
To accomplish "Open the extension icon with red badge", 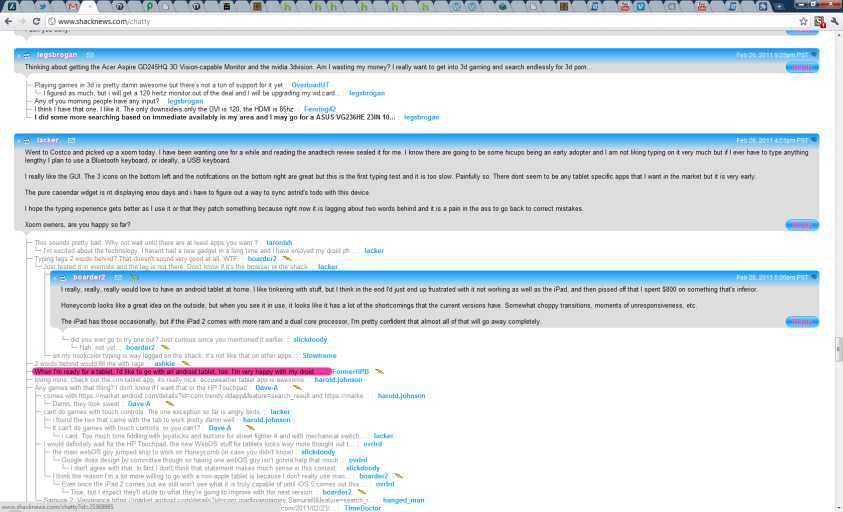I will click(x=819, y=22).
